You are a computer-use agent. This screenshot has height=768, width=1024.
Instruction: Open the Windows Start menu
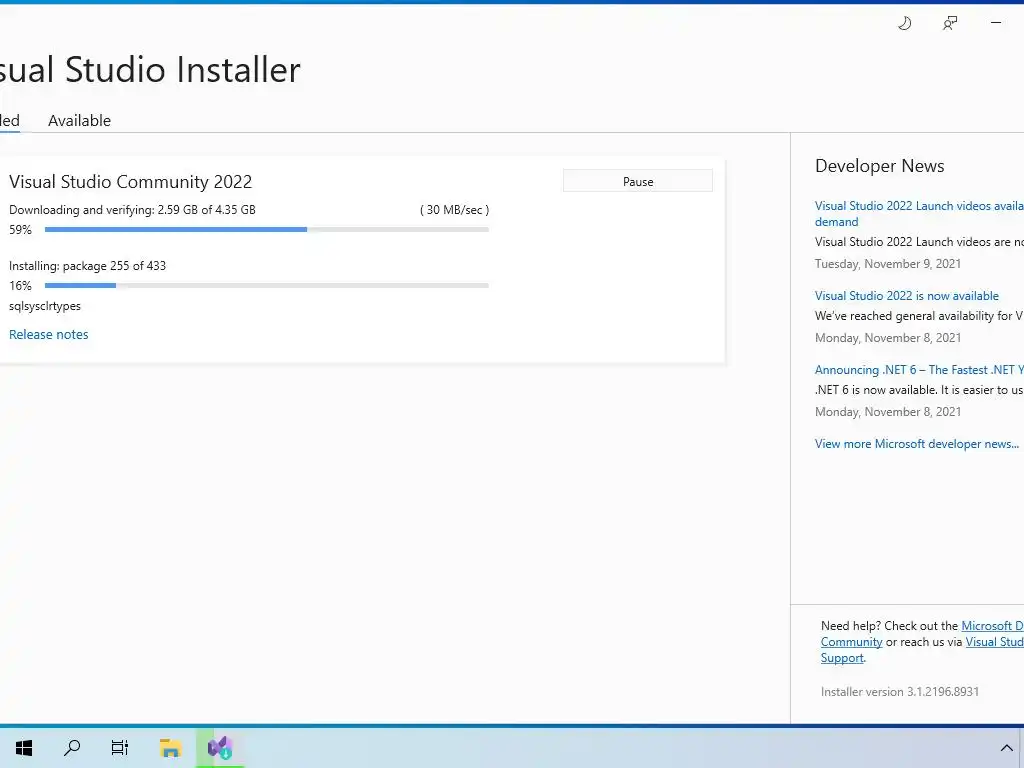pyautogui.click(x=24, y=747)
